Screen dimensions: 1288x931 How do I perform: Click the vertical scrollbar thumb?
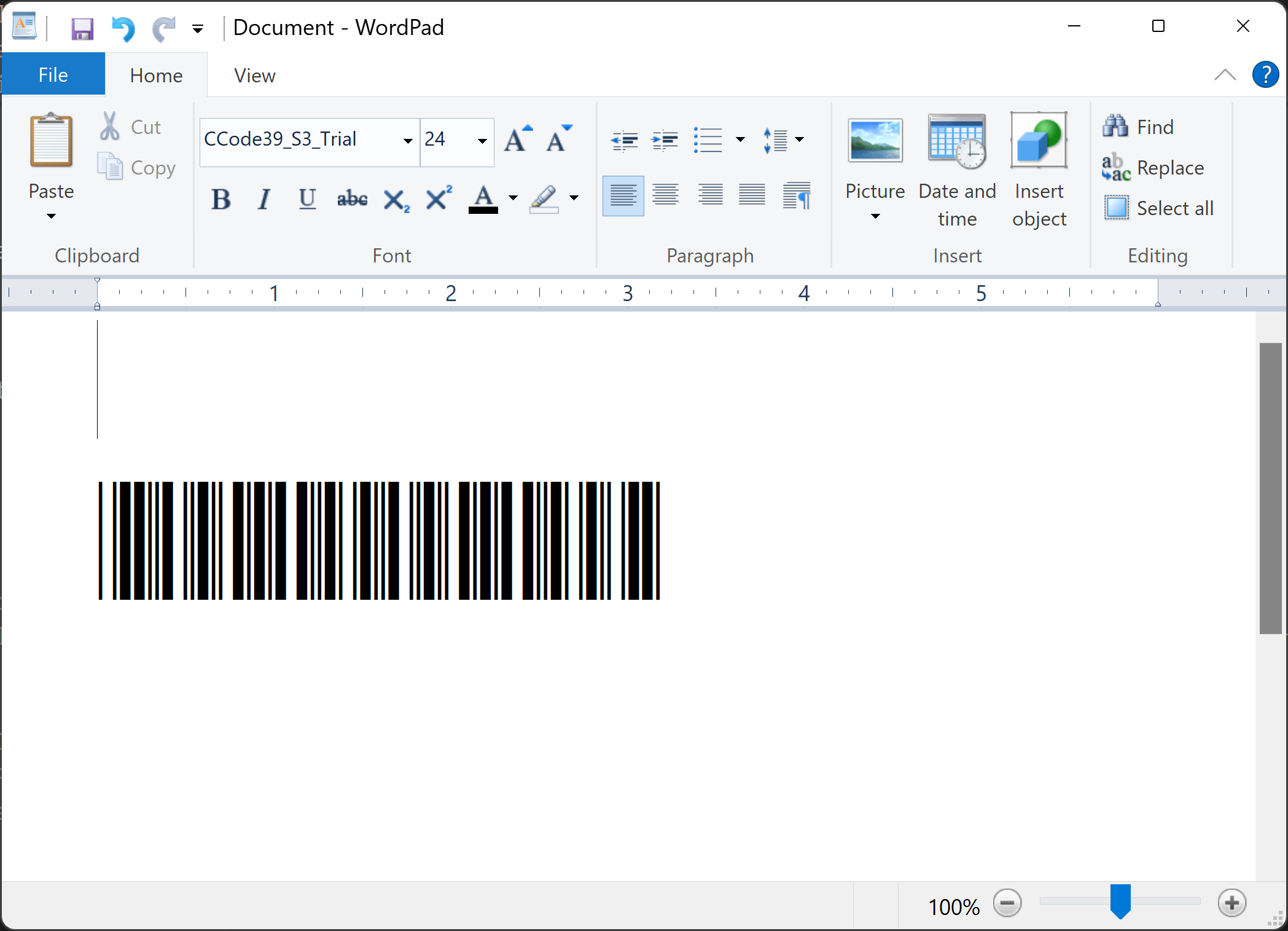[x=1270, y=488]
